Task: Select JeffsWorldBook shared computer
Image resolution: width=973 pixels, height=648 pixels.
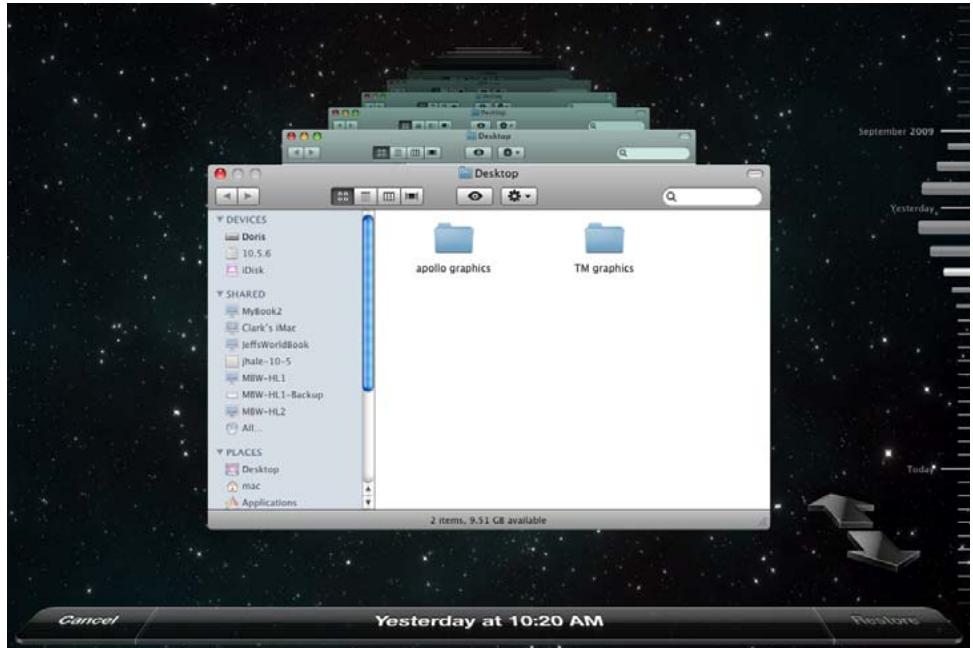Action: 267,344
